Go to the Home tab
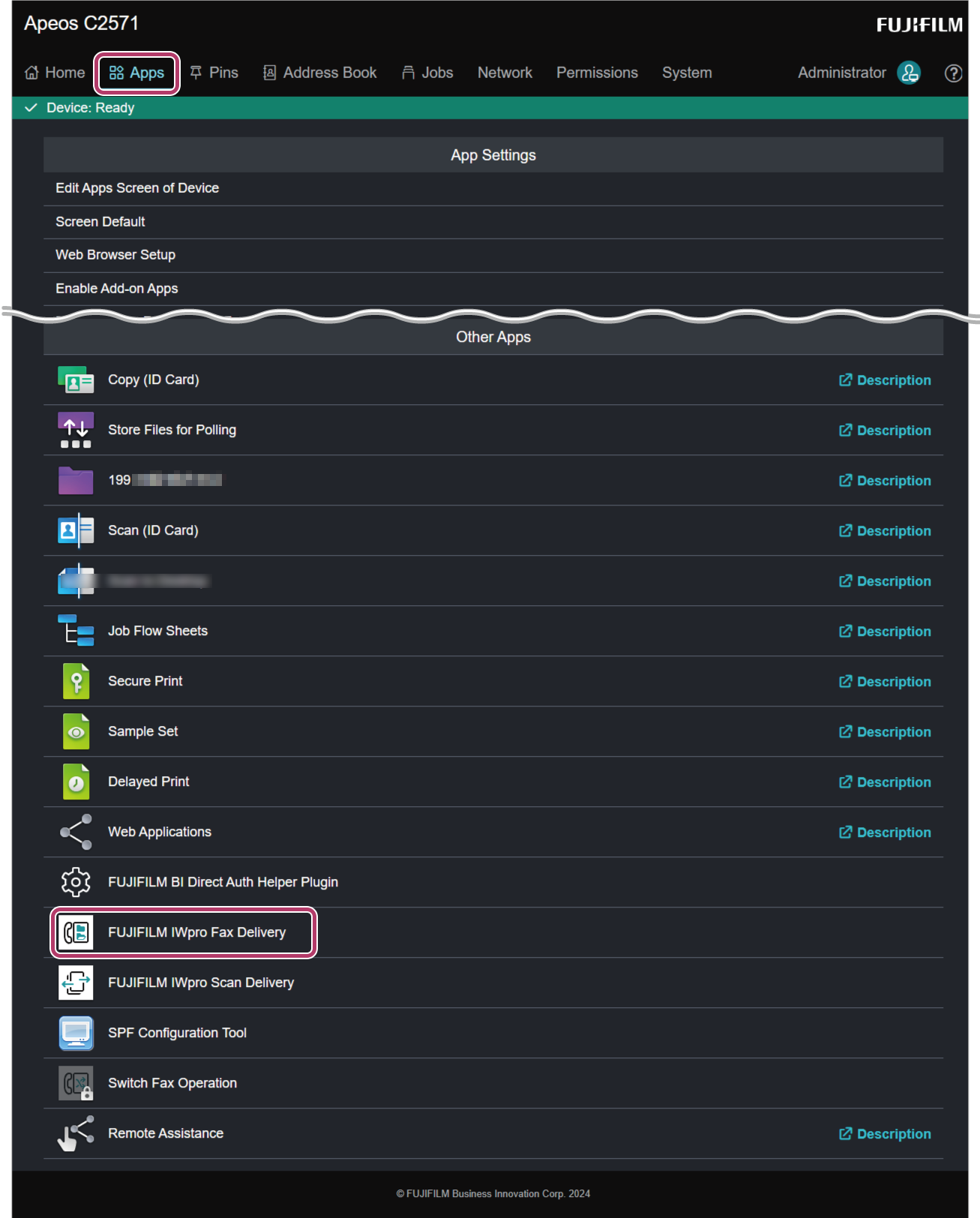 pyautogui.click(x=55, y=73)
